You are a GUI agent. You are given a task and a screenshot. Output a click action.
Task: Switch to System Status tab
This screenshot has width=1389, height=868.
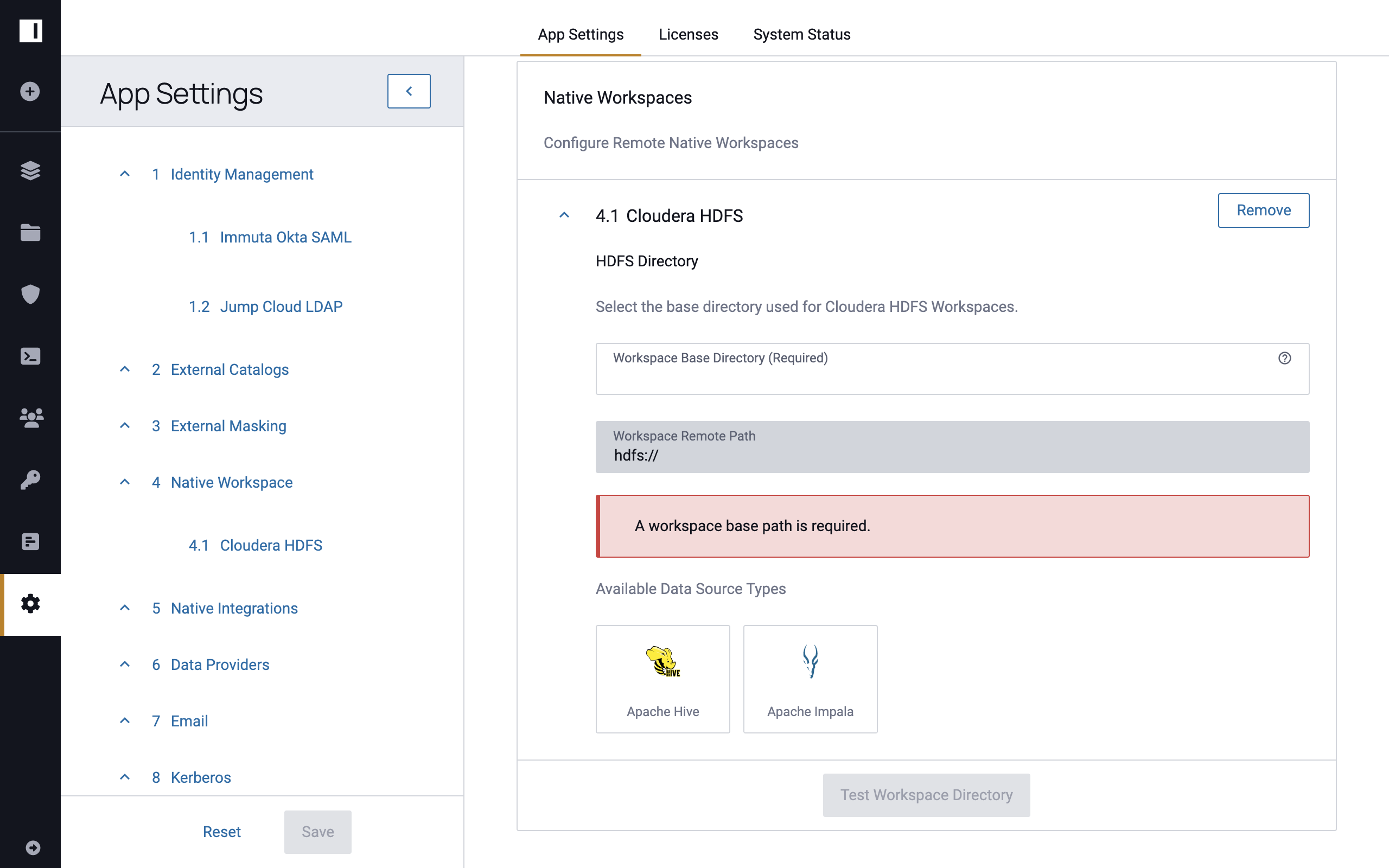(801, 34)
